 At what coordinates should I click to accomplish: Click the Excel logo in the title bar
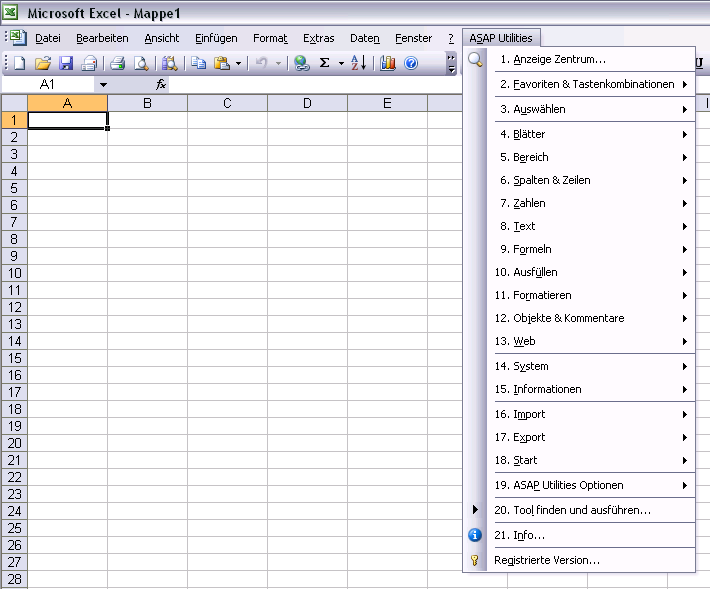10,12
